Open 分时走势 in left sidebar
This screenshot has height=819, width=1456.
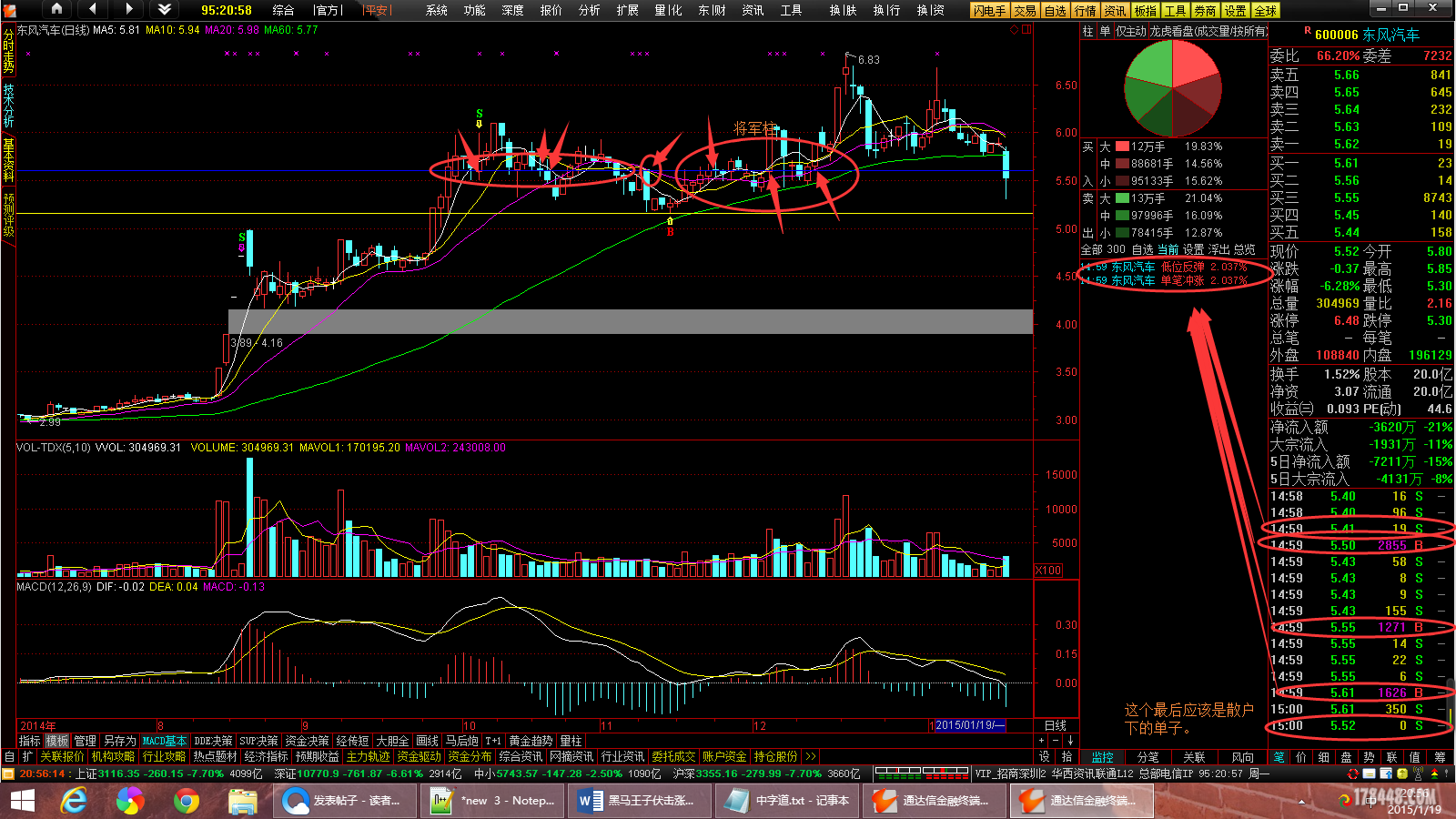[8, 52]
